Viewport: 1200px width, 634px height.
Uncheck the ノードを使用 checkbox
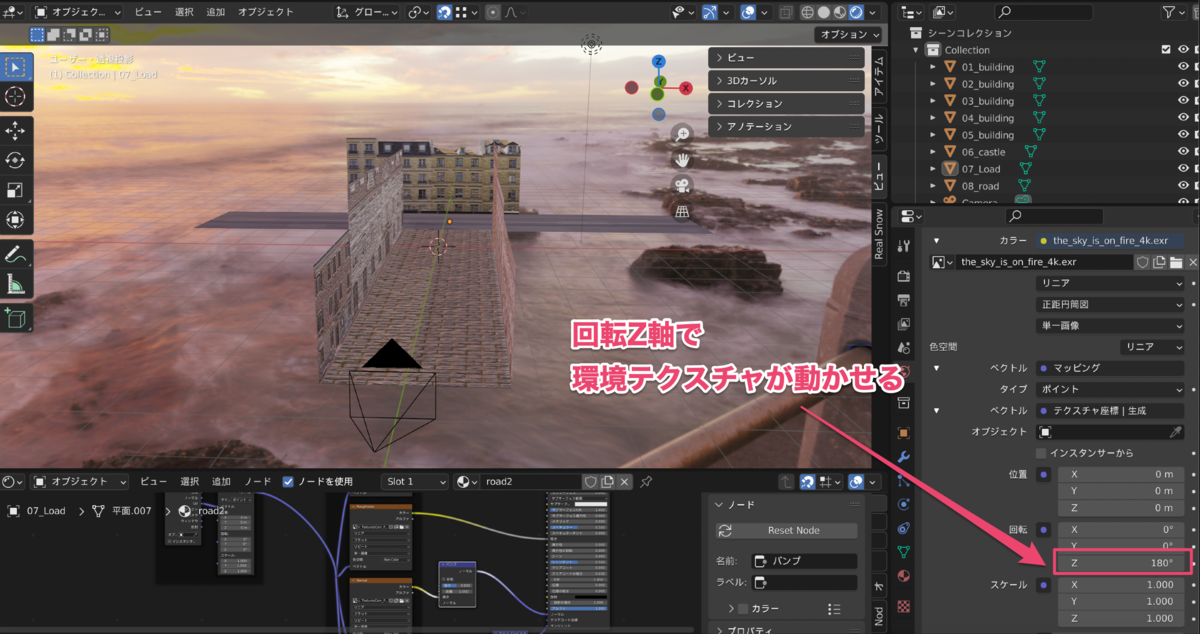(288, 480)
